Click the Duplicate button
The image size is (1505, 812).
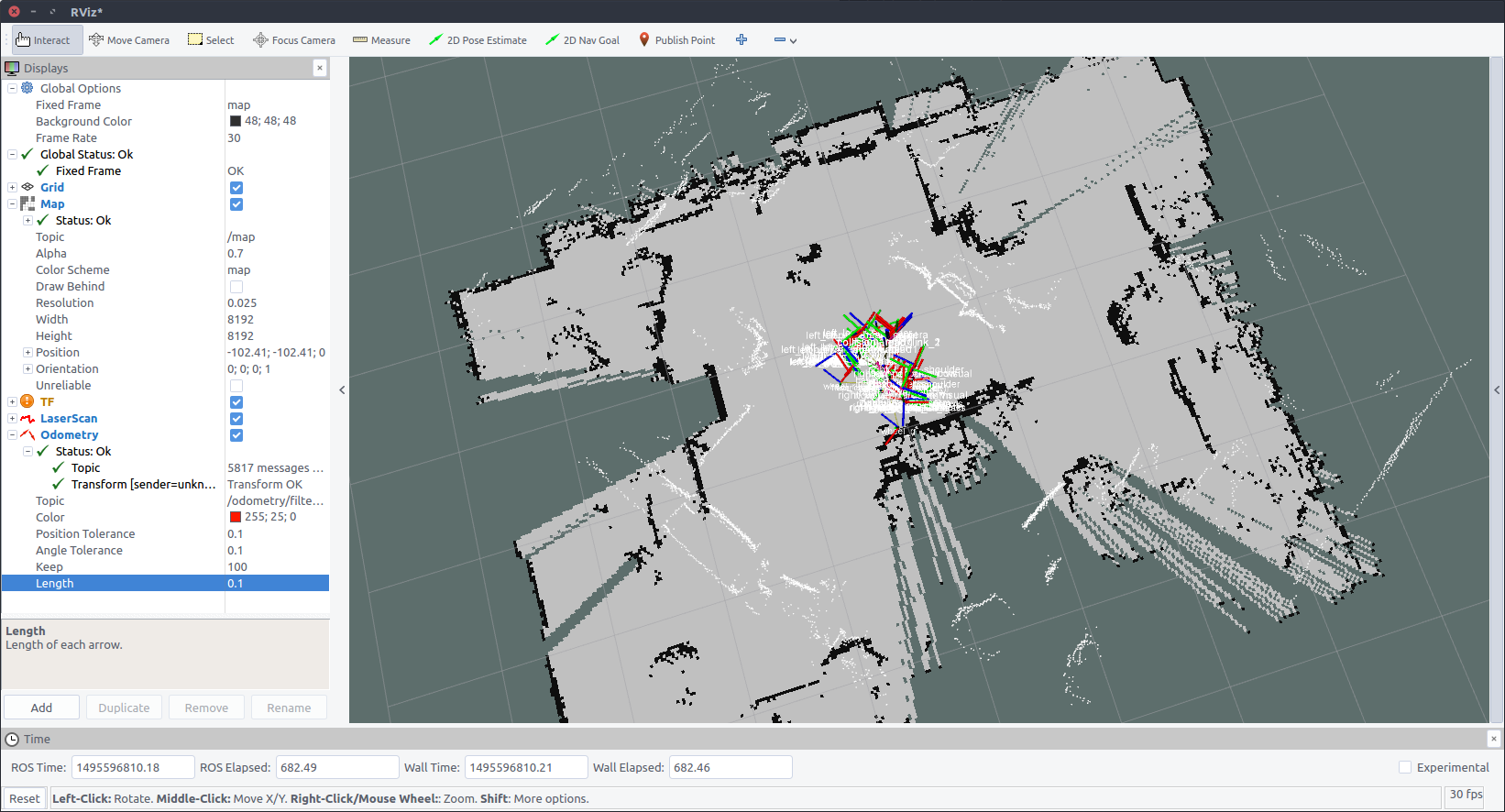(124, 708)
